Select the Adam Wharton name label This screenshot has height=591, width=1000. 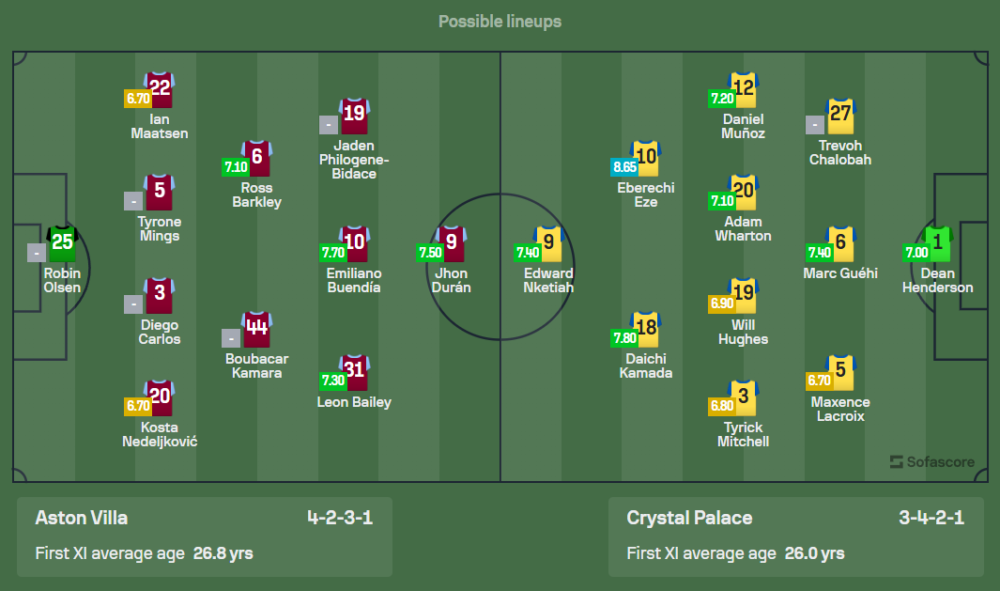[x=743, y=229]
